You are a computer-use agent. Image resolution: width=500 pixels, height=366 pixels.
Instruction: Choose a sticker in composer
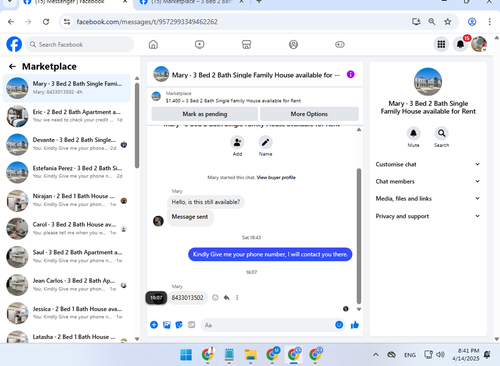pyautogui.click(x=179, y=325)
